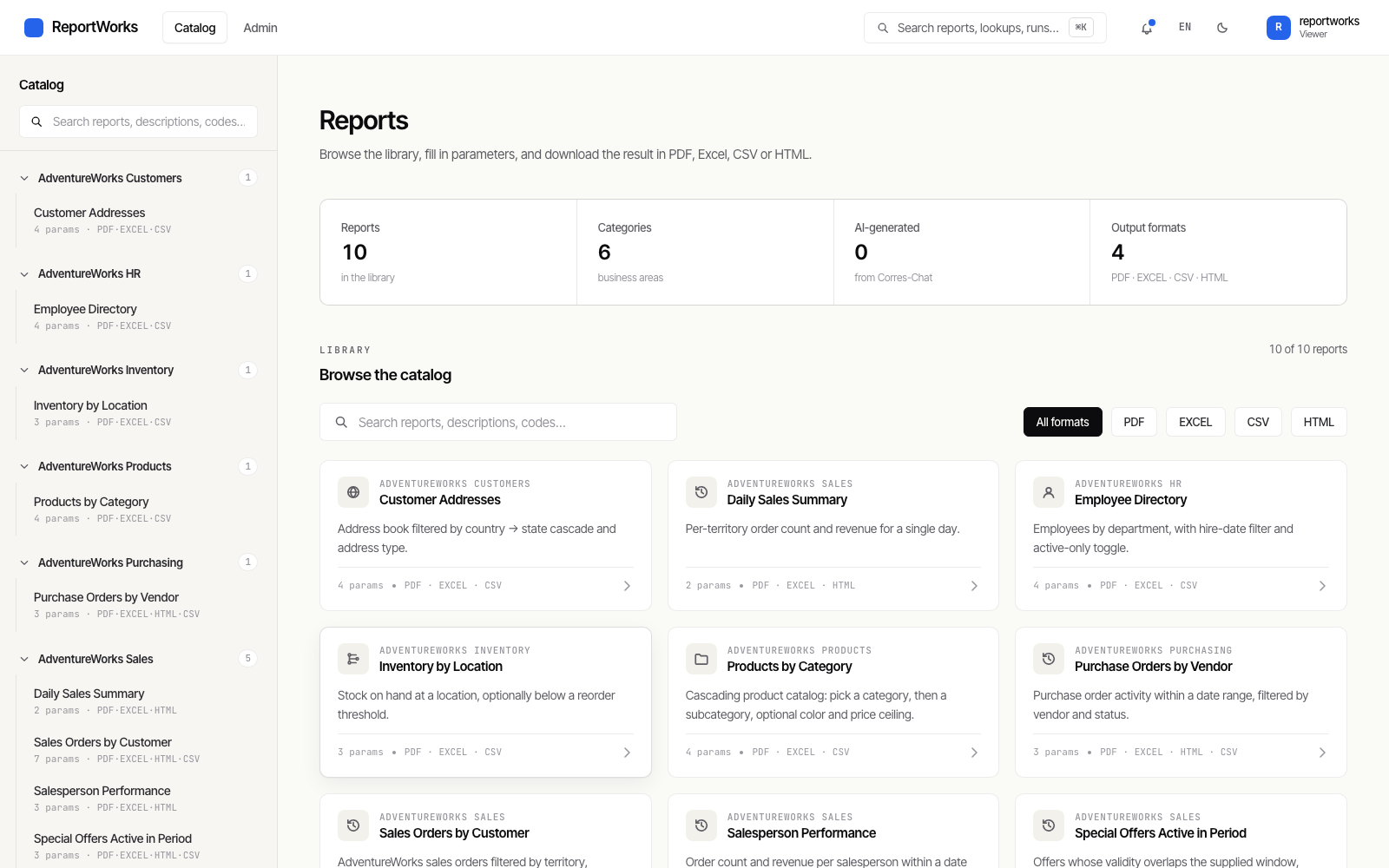1389x868 pixels.
Task: Filter reports by CSV format
Action: [1258, 422]
